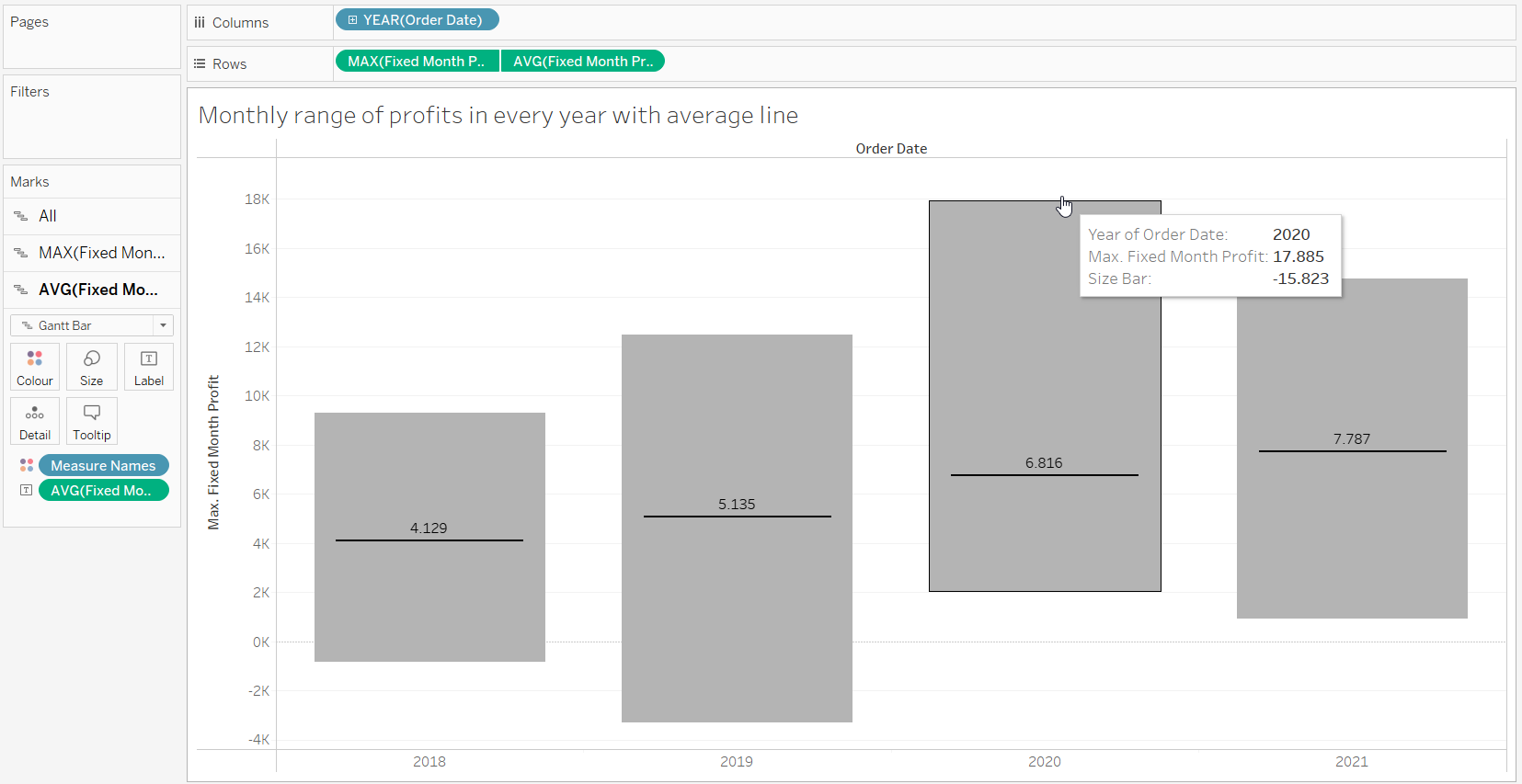Open the Label card in Marks
Image resolution: width=1522 pixels, height=784 pixels.
pyautogui.click(x=149, y=367)
